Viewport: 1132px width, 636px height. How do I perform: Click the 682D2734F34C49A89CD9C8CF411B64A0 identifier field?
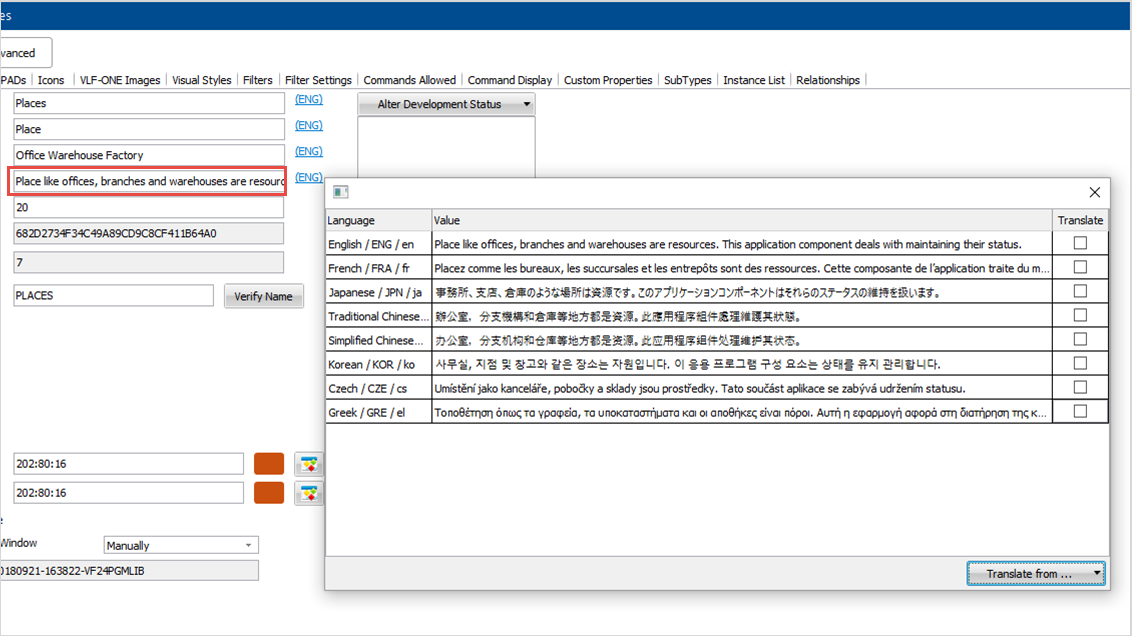(x=149, y=233)
